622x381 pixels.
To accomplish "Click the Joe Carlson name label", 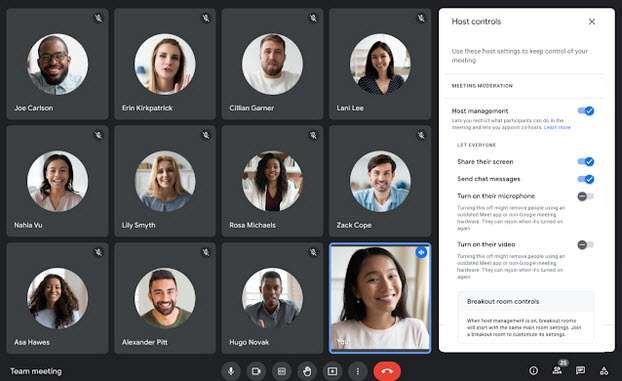I will tap(33, 108).
